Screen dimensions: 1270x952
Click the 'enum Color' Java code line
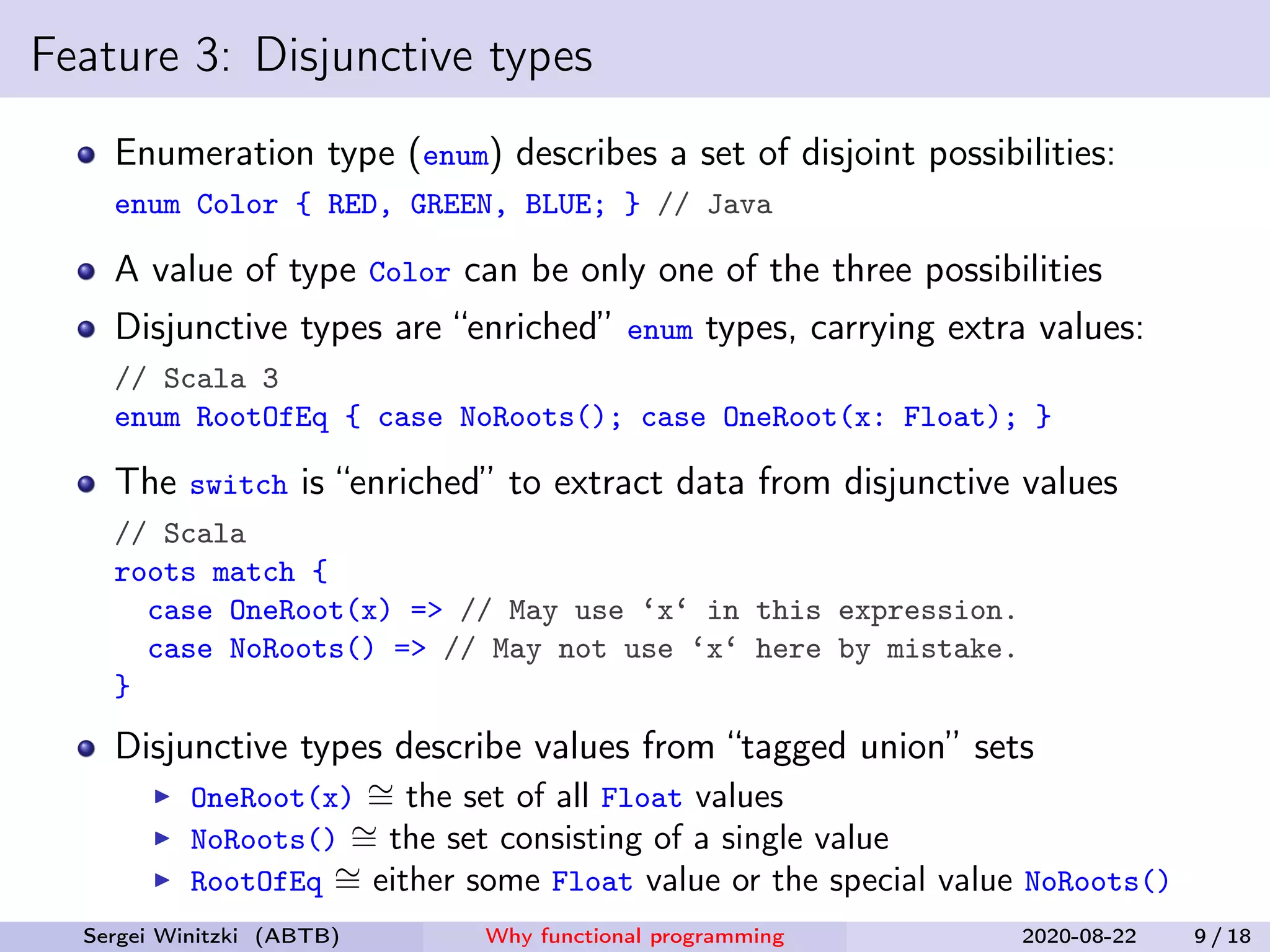coord(377,205)
